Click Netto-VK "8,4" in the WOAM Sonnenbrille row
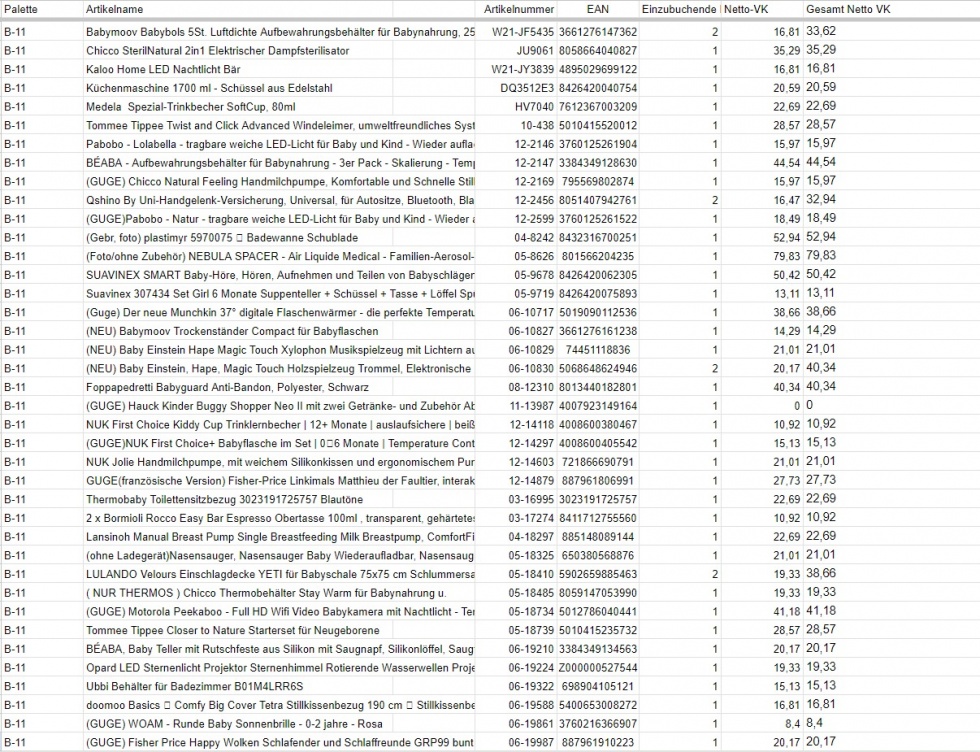The width and height of the screenshot is (980, 752). click(x=792, y=724)
